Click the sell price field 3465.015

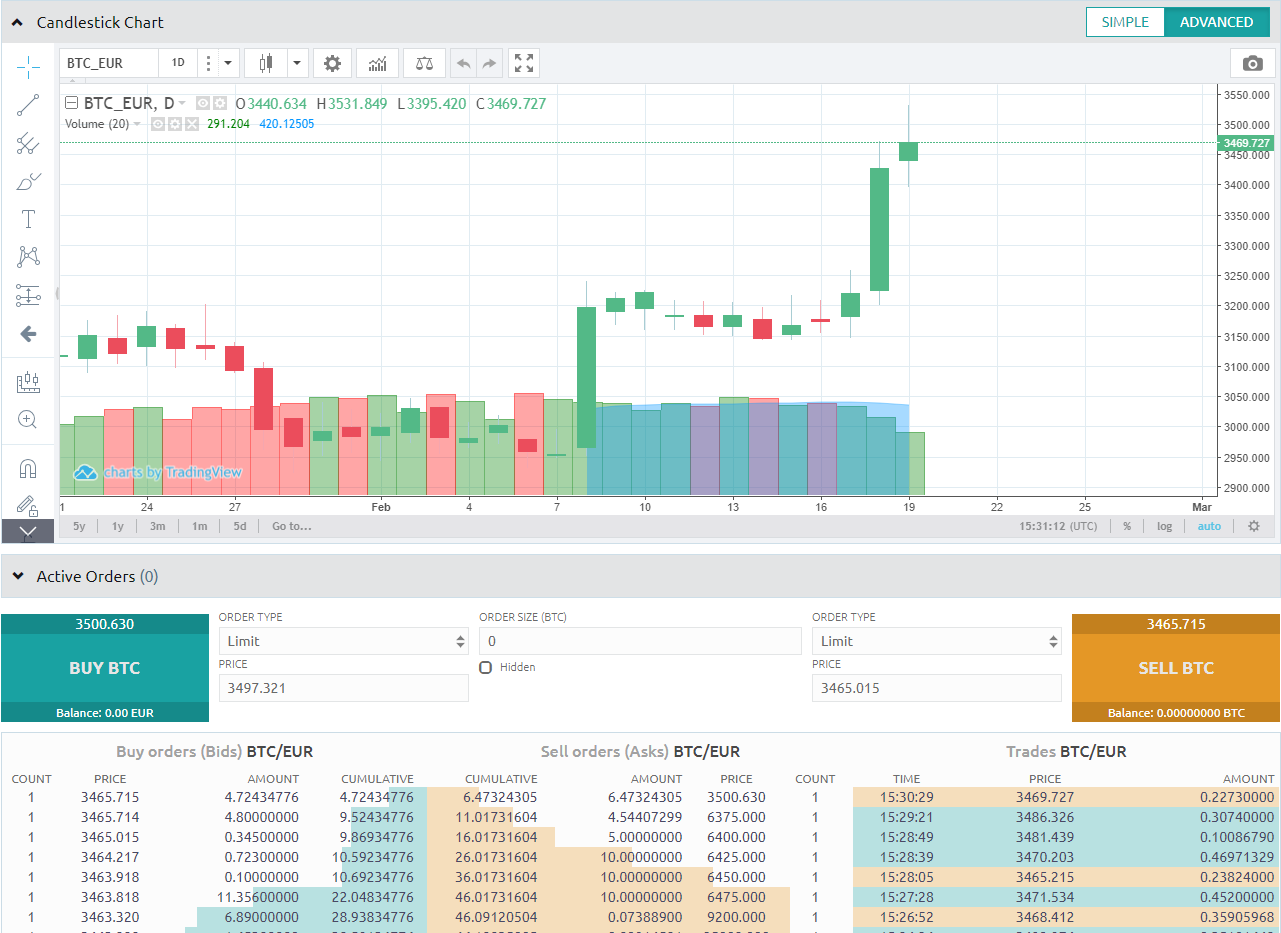click(x=937, y=688)
